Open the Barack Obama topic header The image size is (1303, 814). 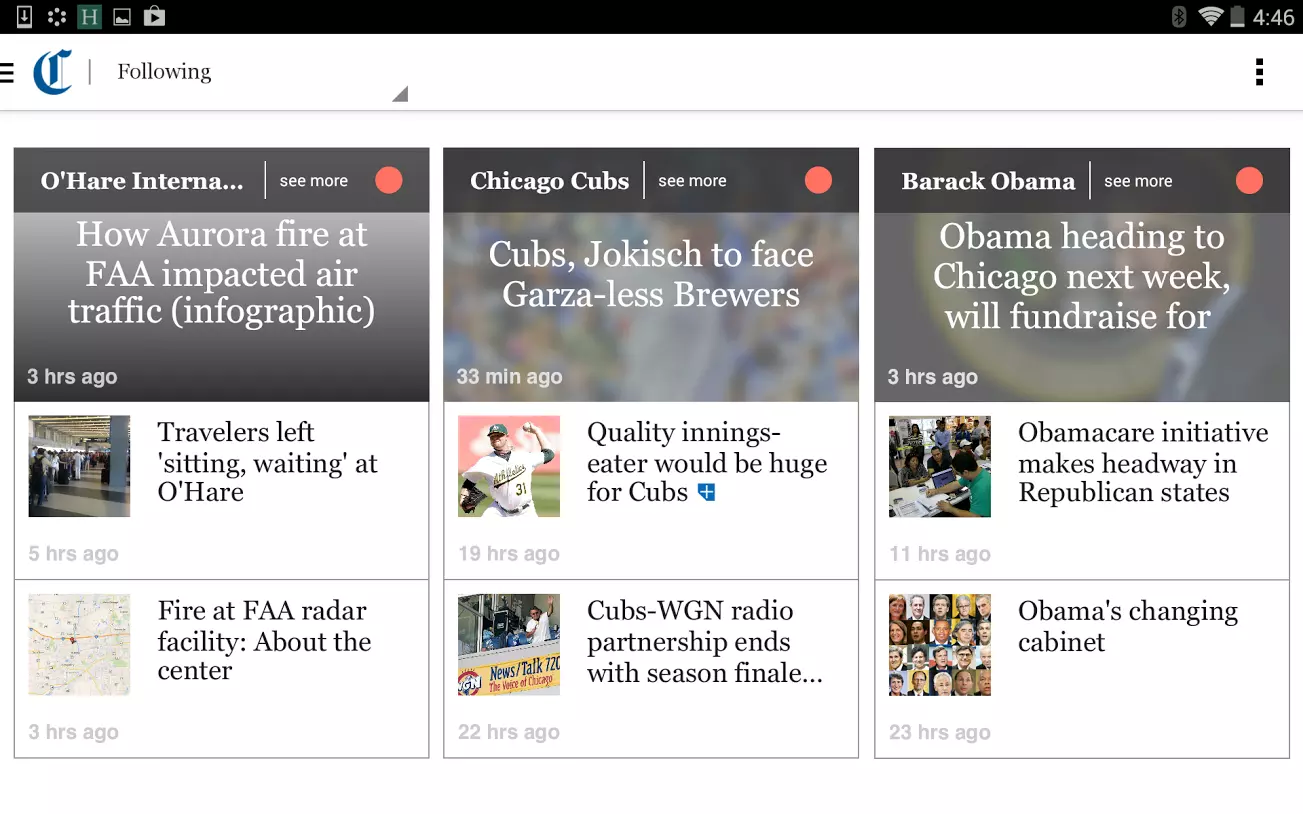988,181
